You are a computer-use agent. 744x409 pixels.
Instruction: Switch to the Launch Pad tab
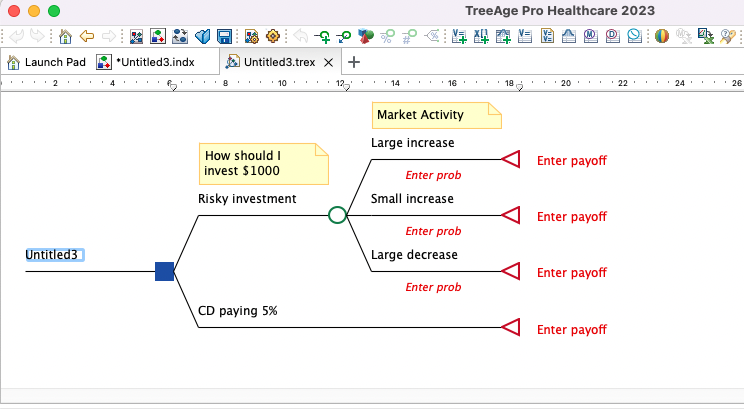(x=47, y=62)
